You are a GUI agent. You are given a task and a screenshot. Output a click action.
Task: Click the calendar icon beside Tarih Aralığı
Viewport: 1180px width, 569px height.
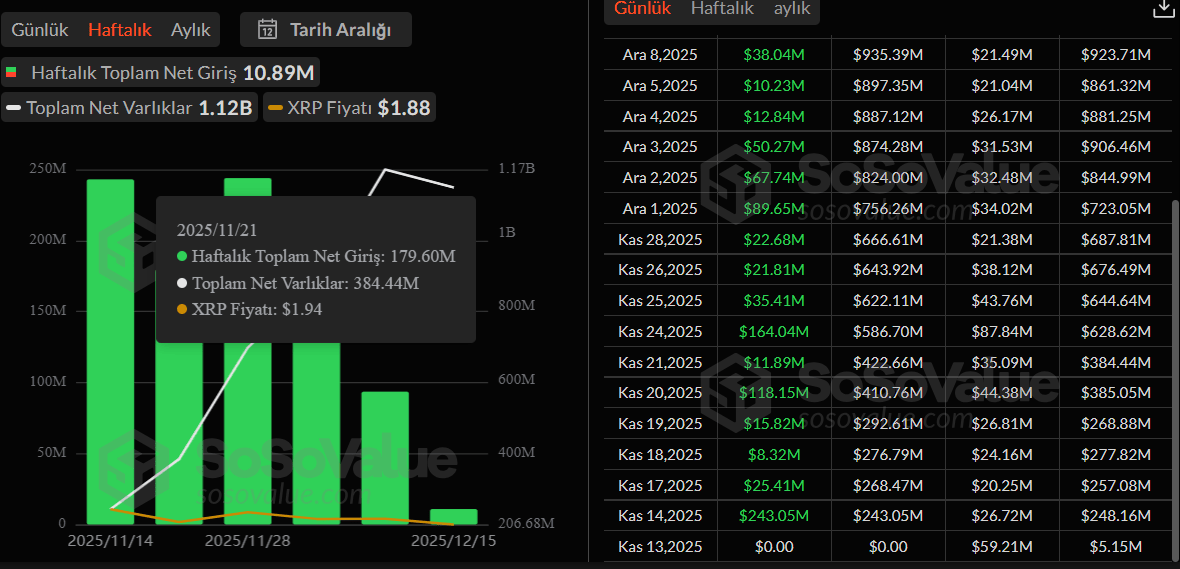pyautogui.click(x=267, y=29)
